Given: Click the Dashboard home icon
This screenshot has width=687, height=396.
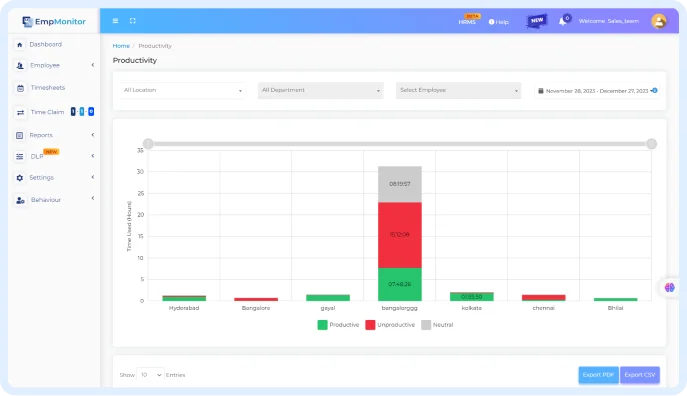Looking at the screenshot, I should pyautogui.click(x=19, y=45).
